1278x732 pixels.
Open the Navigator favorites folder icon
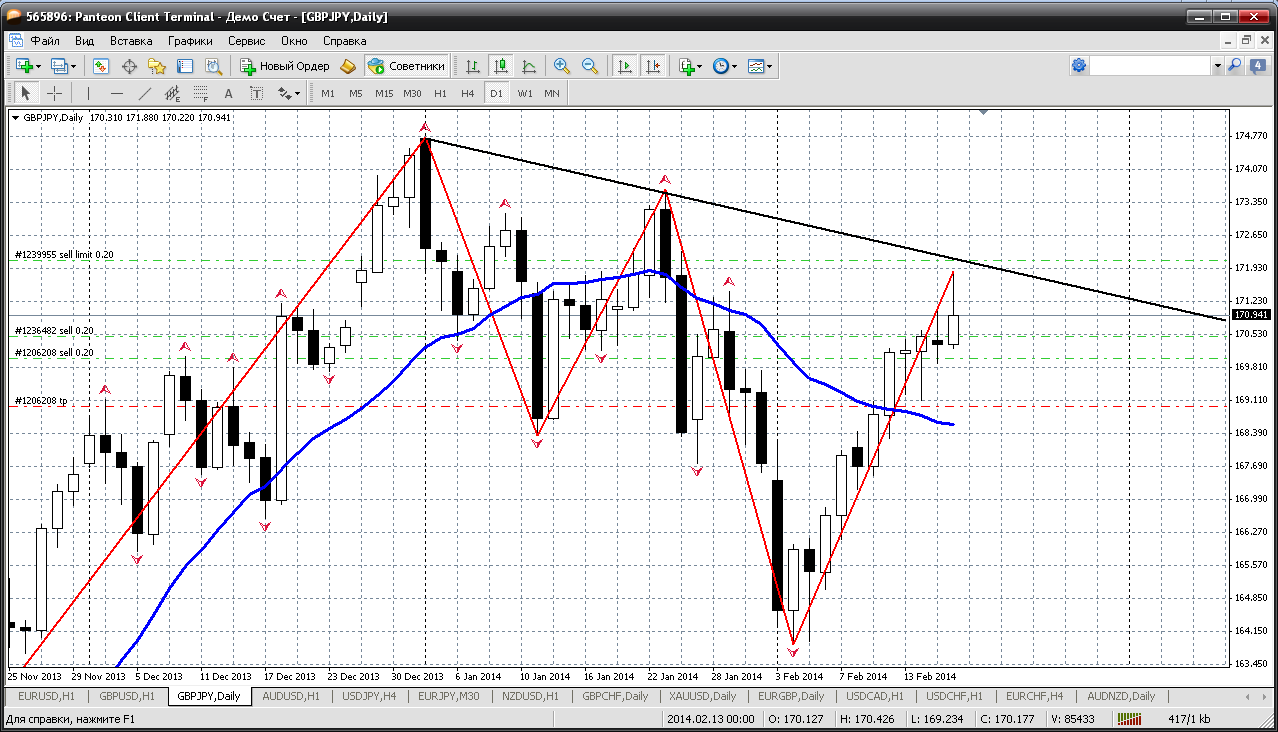[x=157, y=66]
